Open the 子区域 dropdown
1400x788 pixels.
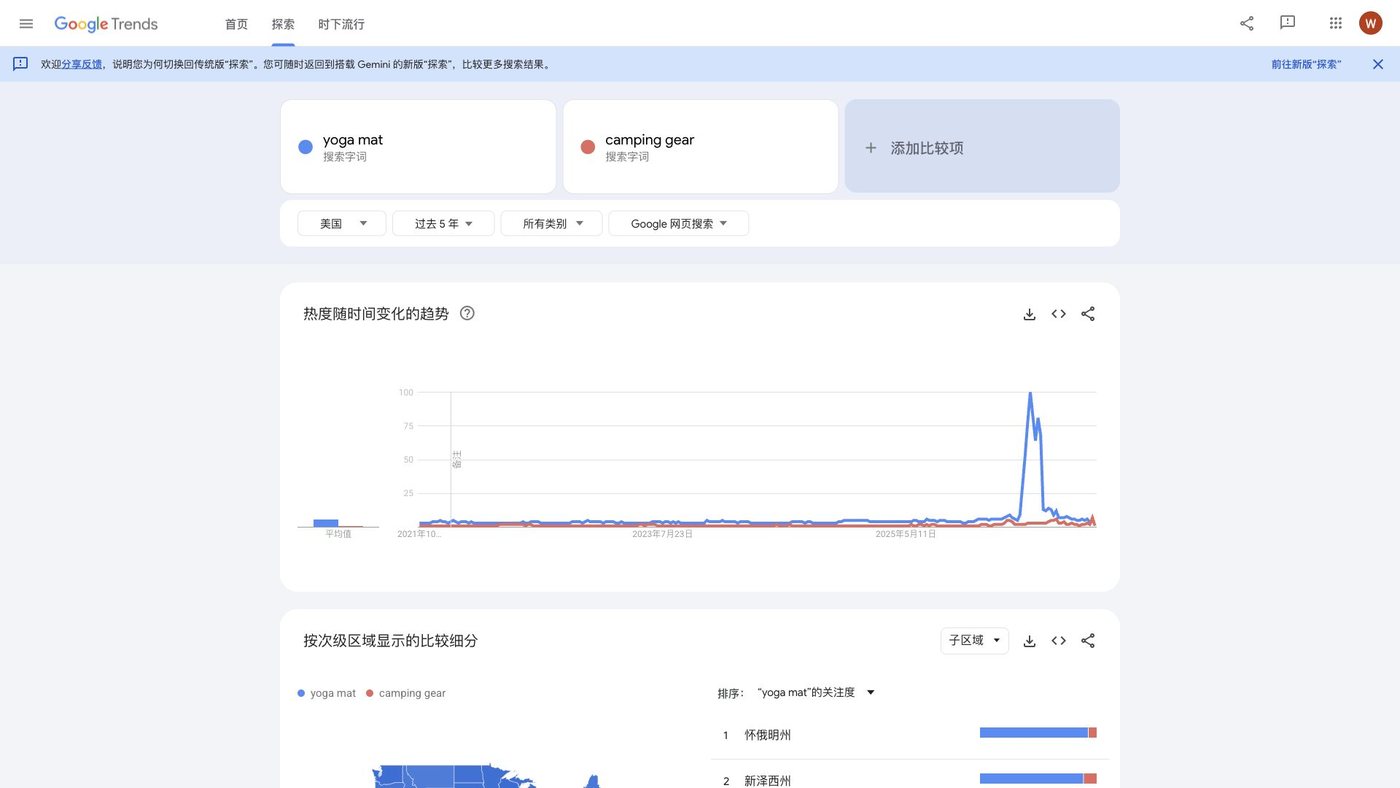975,640
